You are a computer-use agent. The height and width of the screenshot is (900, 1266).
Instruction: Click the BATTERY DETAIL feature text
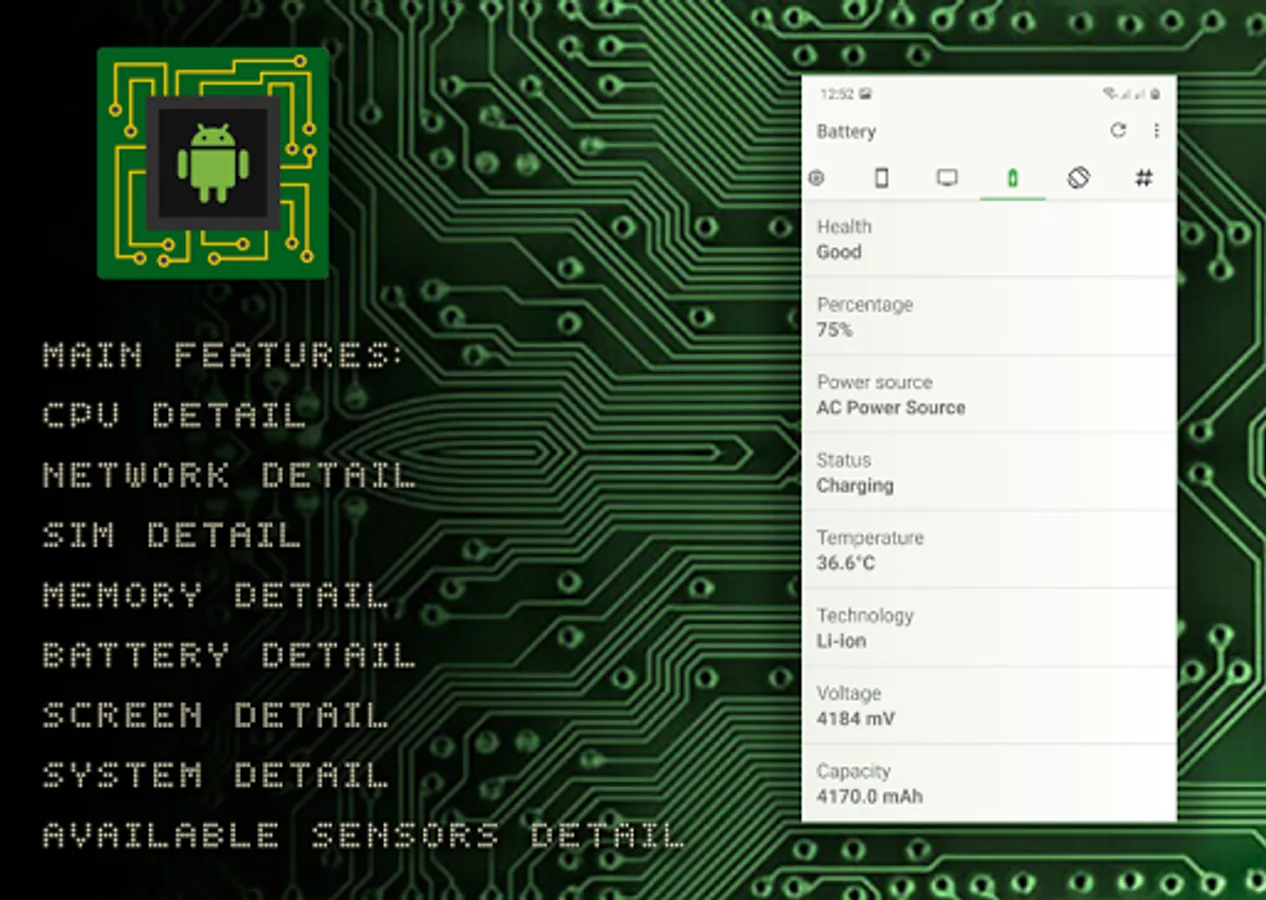(x=228, y=655)
